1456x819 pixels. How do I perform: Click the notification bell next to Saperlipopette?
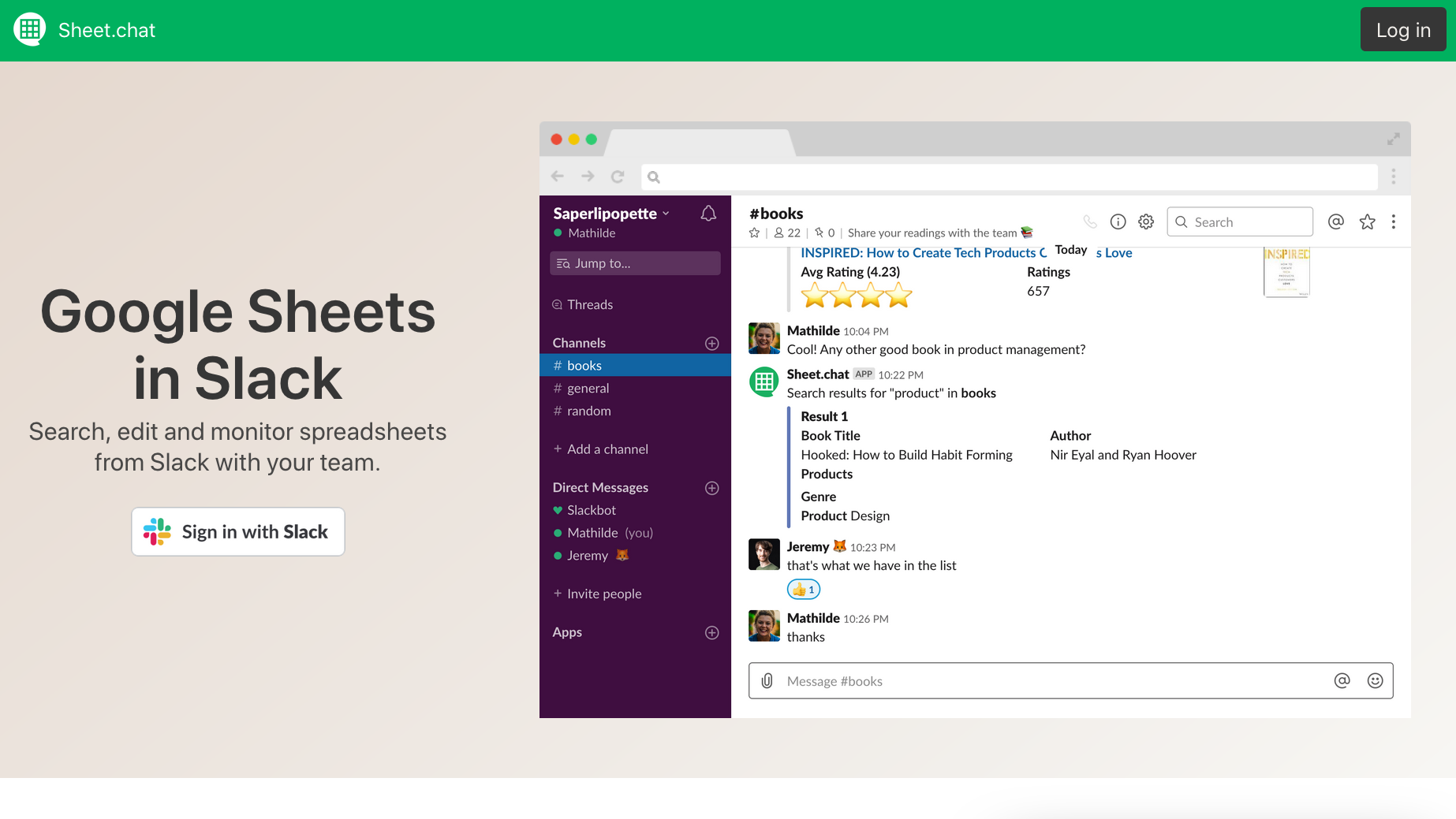tap(707, 213)
